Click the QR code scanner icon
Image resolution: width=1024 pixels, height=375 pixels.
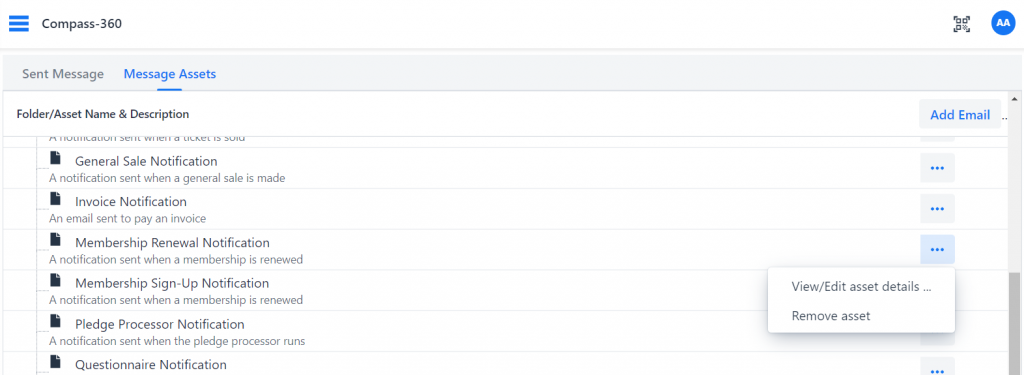961,24
